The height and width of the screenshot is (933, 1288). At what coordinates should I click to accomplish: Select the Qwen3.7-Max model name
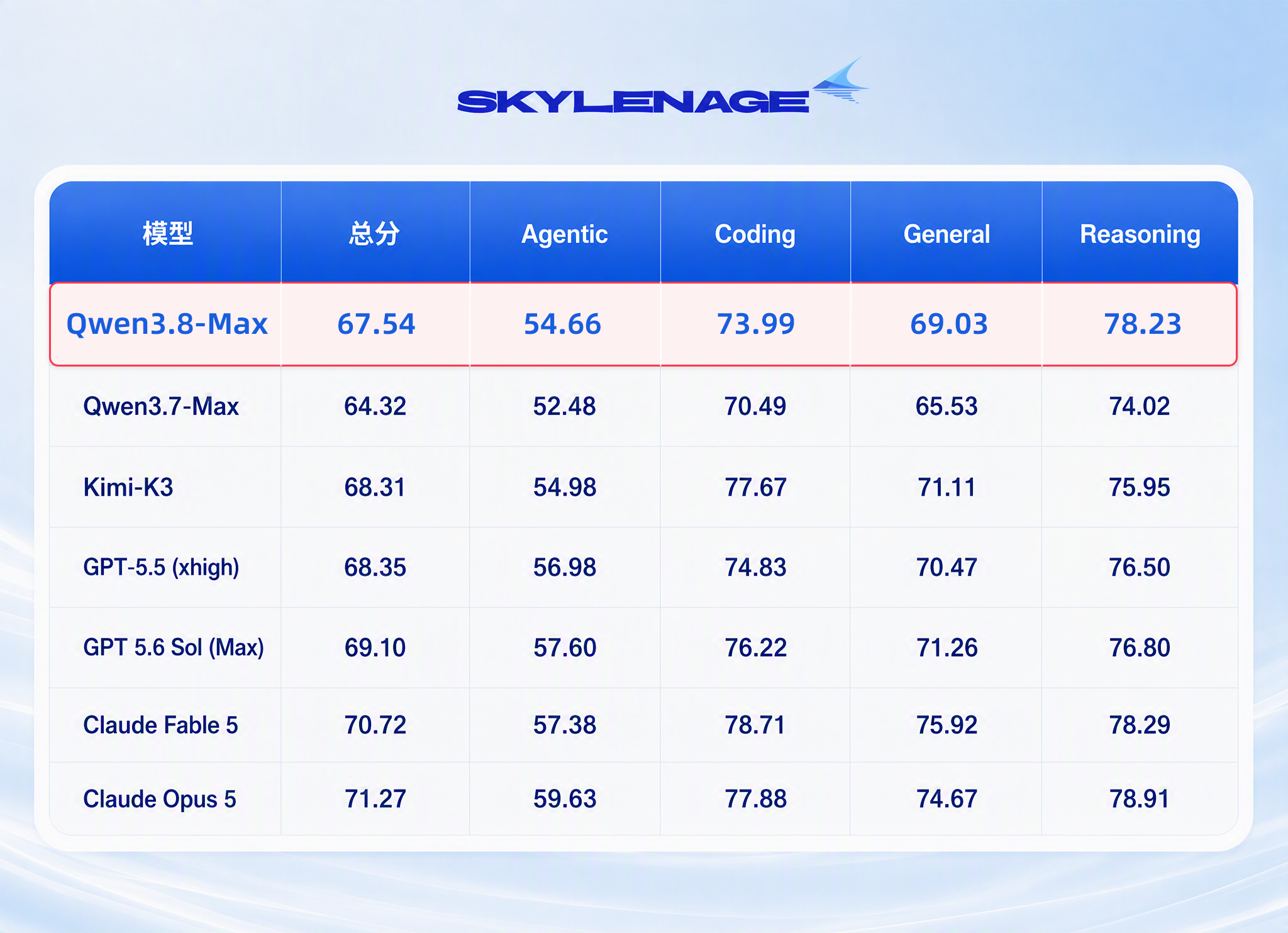coord(161,407)
